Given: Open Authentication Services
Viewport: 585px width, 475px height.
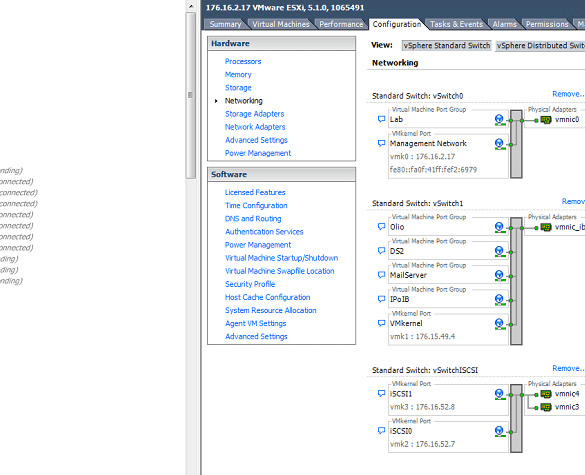Looking at the screenshot, I should 264,232.
